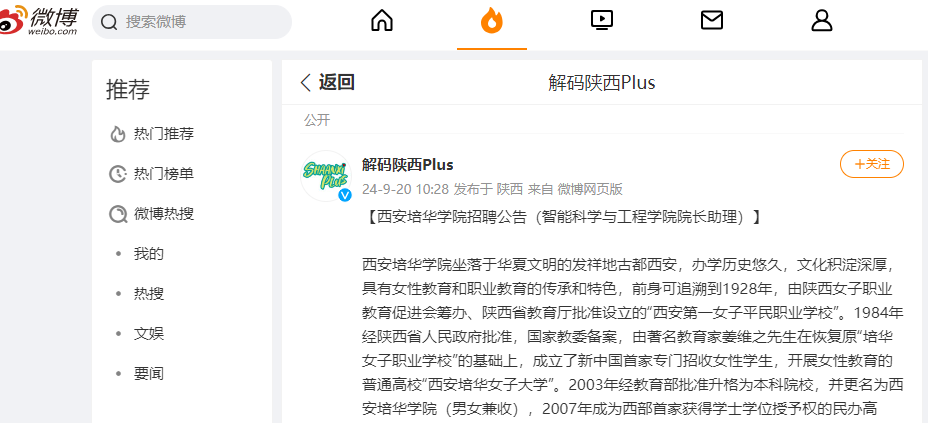Screen dimensions: 928x423
Task: Open the user profile icon
Action: point(821,21)
